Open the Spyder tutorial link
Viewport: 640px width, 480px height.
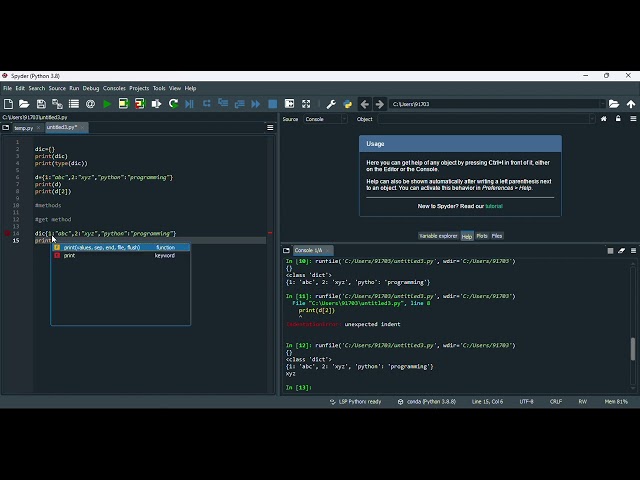tap(494, 206)
